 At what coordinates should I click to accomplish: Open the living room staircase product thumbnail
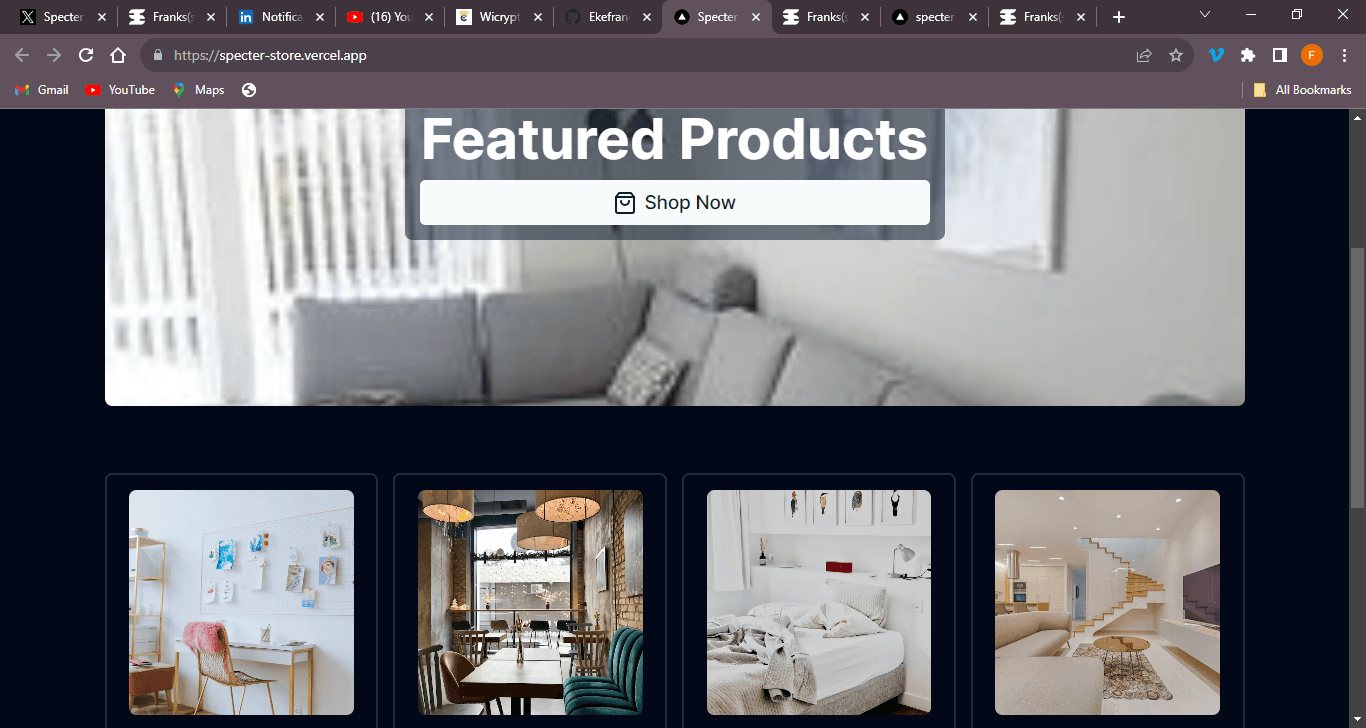click(x=1107, y=602)
